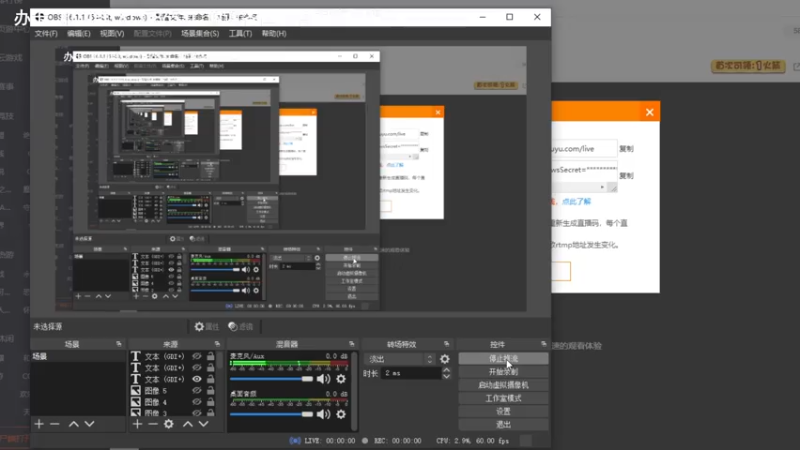The image size is (800, 450).
Task: Enable 工作室模式 studio mode
Action: (x=504, y=398)
